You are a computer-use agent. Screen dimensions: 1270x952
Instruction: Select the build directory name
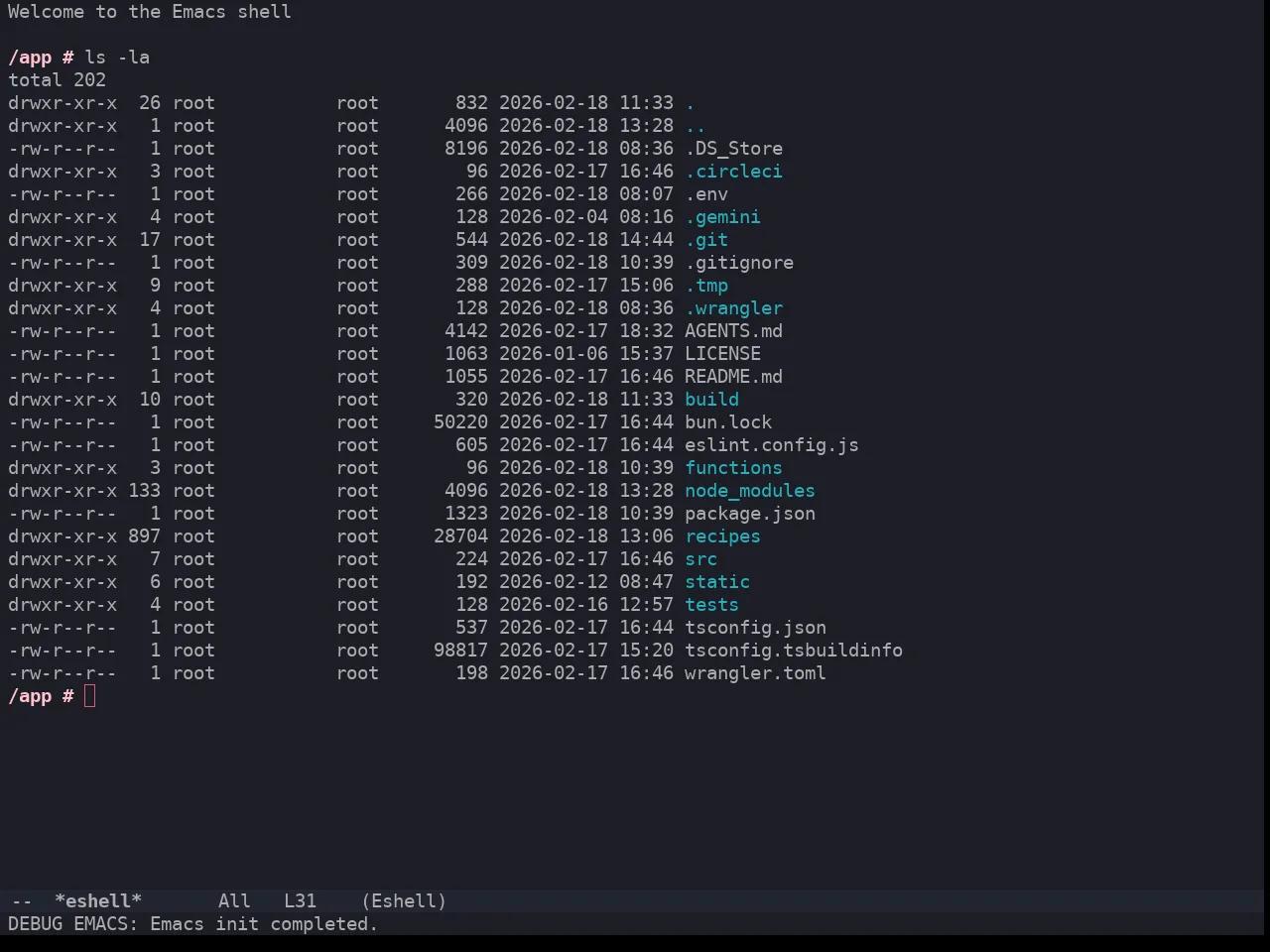(711, 400)
